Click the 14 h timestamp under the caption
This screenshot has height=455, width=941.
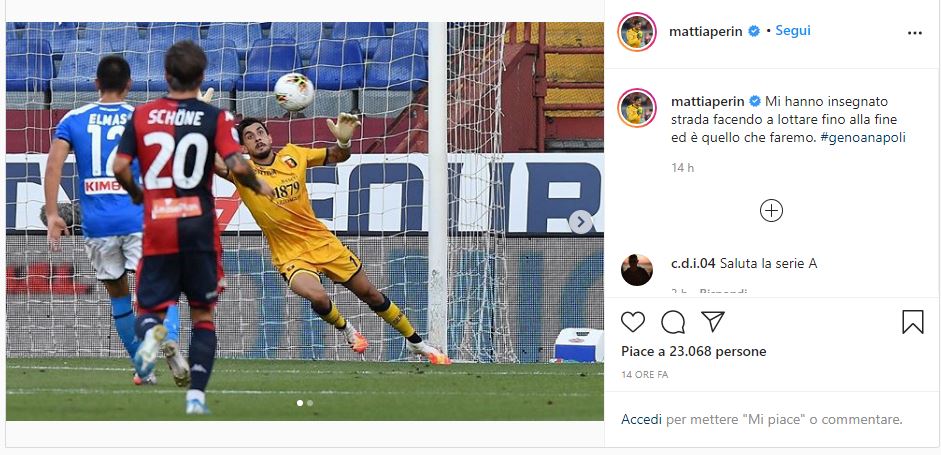[x=682, y=168]
